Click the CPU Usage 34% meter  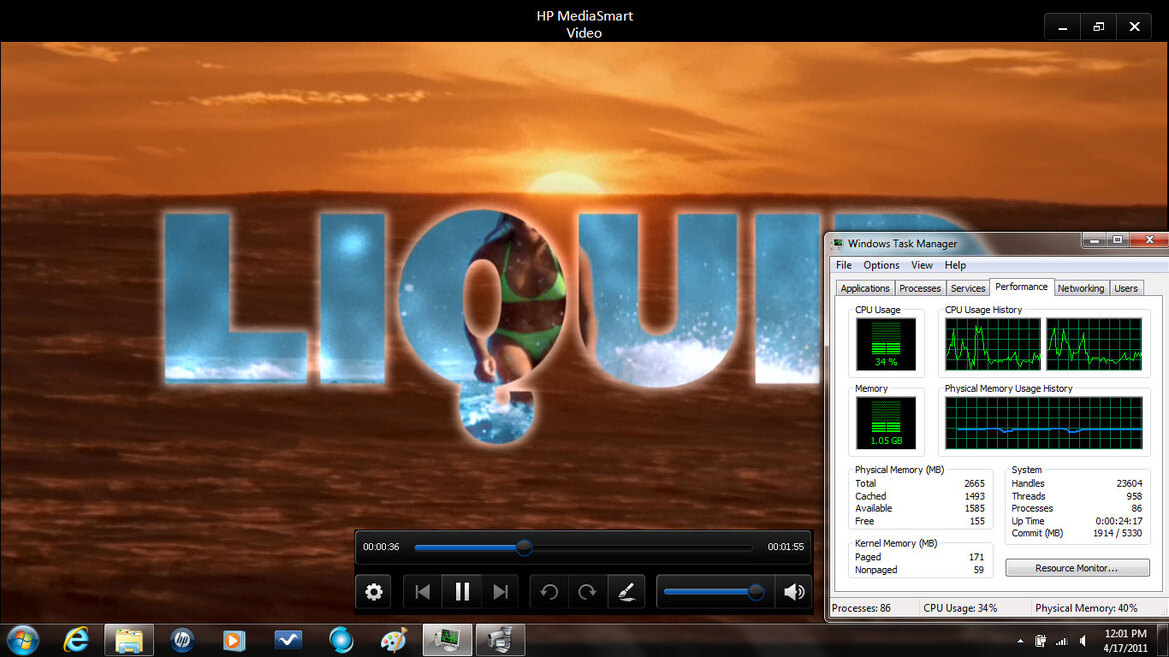pyautogui.click(x=886, y=344)
